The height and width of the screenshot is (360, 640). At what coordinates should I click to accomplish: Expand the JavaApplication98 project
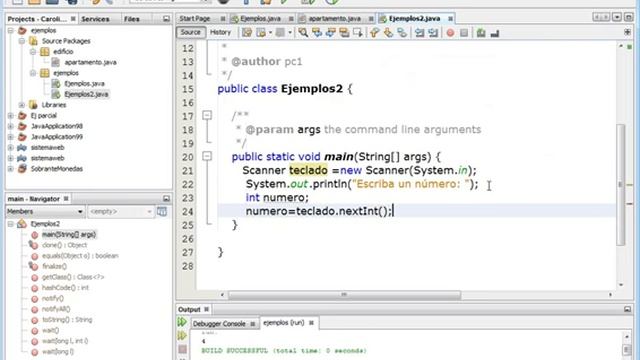(11, 126)
